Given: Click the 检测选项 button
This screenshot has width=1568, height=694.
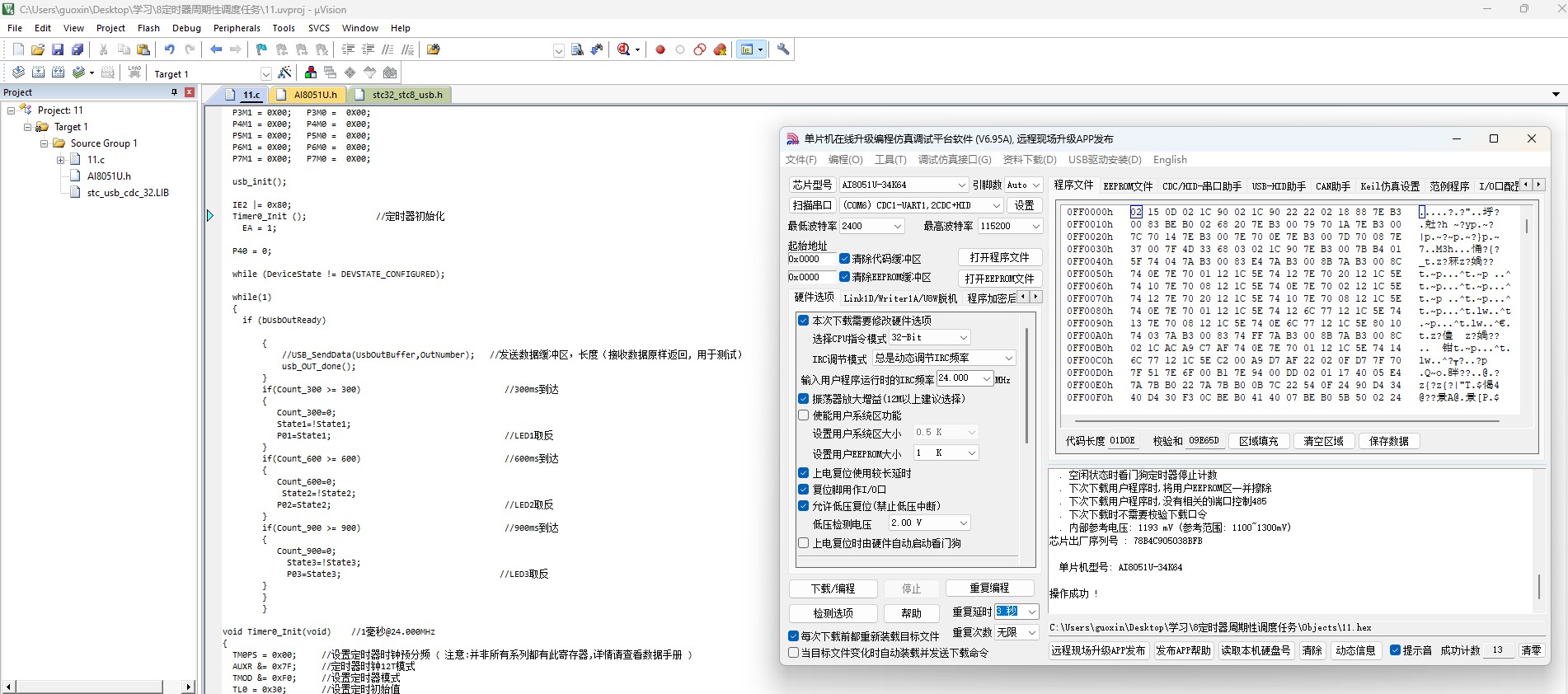Looking at the screenshot, I should click(x=833, y=613).
